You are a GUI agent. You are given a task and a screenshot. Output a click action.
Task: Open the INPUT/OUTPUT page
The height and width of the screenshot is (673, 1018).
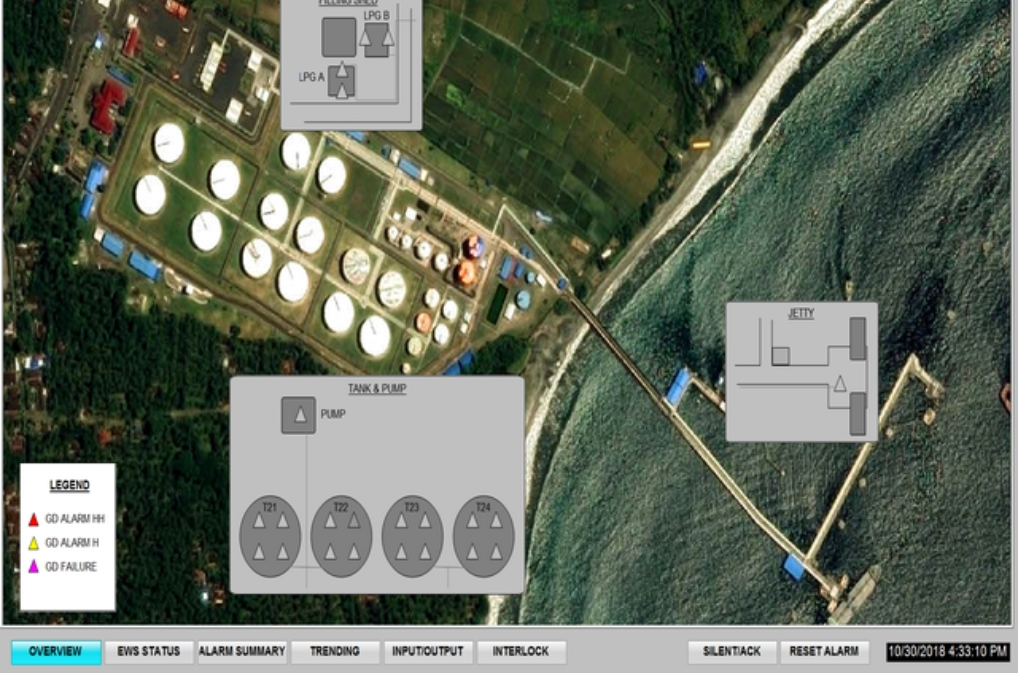click(428, 652)
